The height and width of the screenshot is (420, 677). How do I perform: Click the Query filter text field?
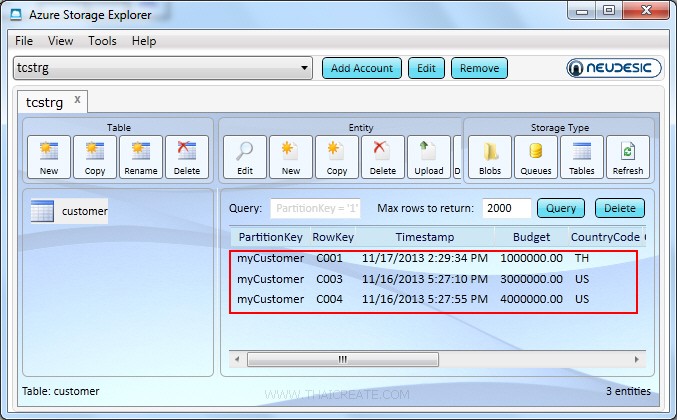316,208
